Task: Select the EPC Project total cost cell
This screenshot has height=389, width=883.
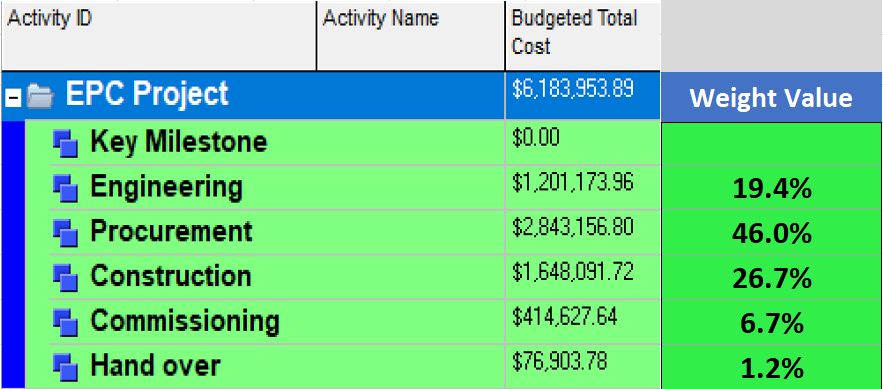Action: point(583,96)
